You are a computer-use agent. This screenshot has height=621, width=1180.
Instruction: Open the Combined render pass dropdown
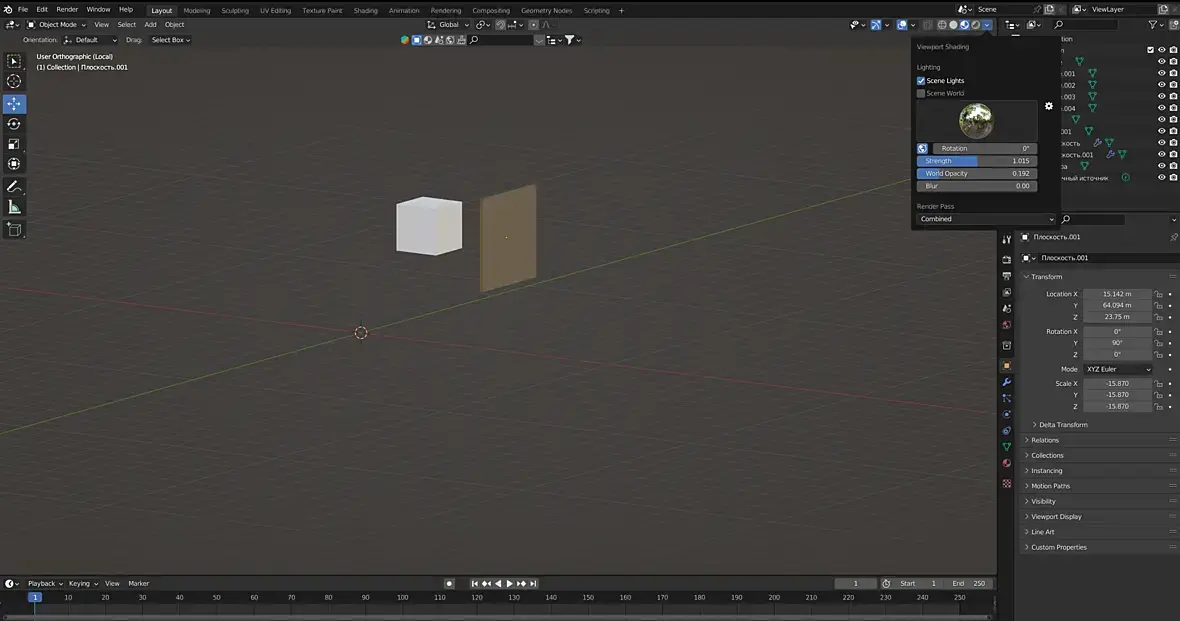point(986,219)
